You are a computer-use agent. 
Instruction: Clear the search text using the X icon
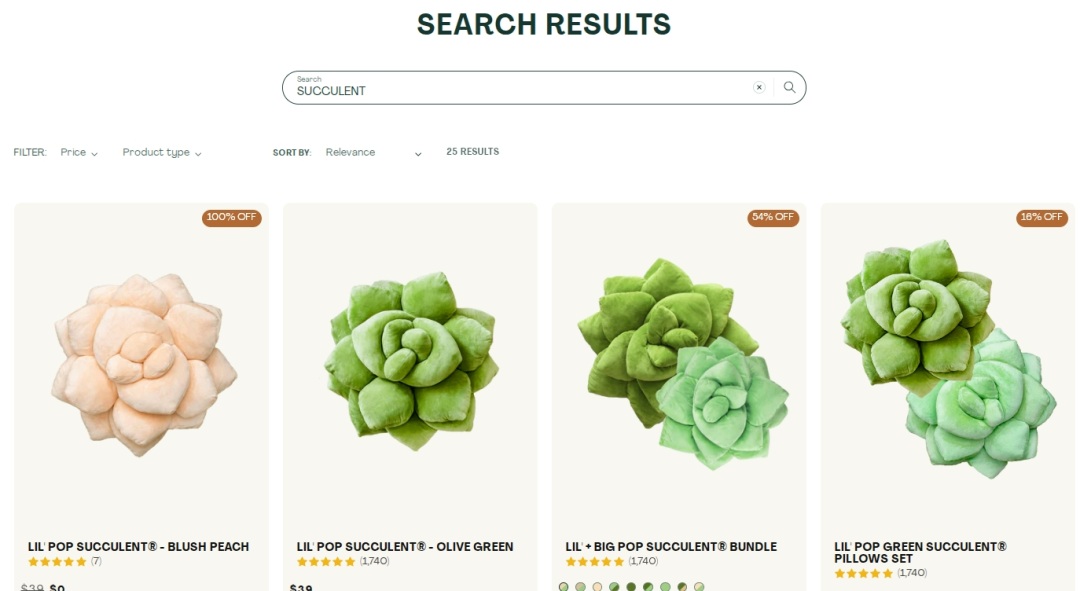click(x=759, y=87)
